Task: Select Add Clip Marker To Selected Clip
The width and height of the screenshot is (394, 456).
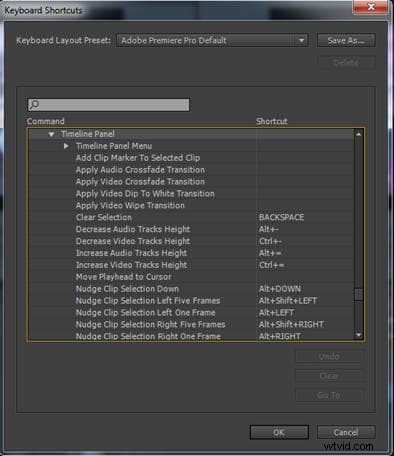Action: (138, 158)
